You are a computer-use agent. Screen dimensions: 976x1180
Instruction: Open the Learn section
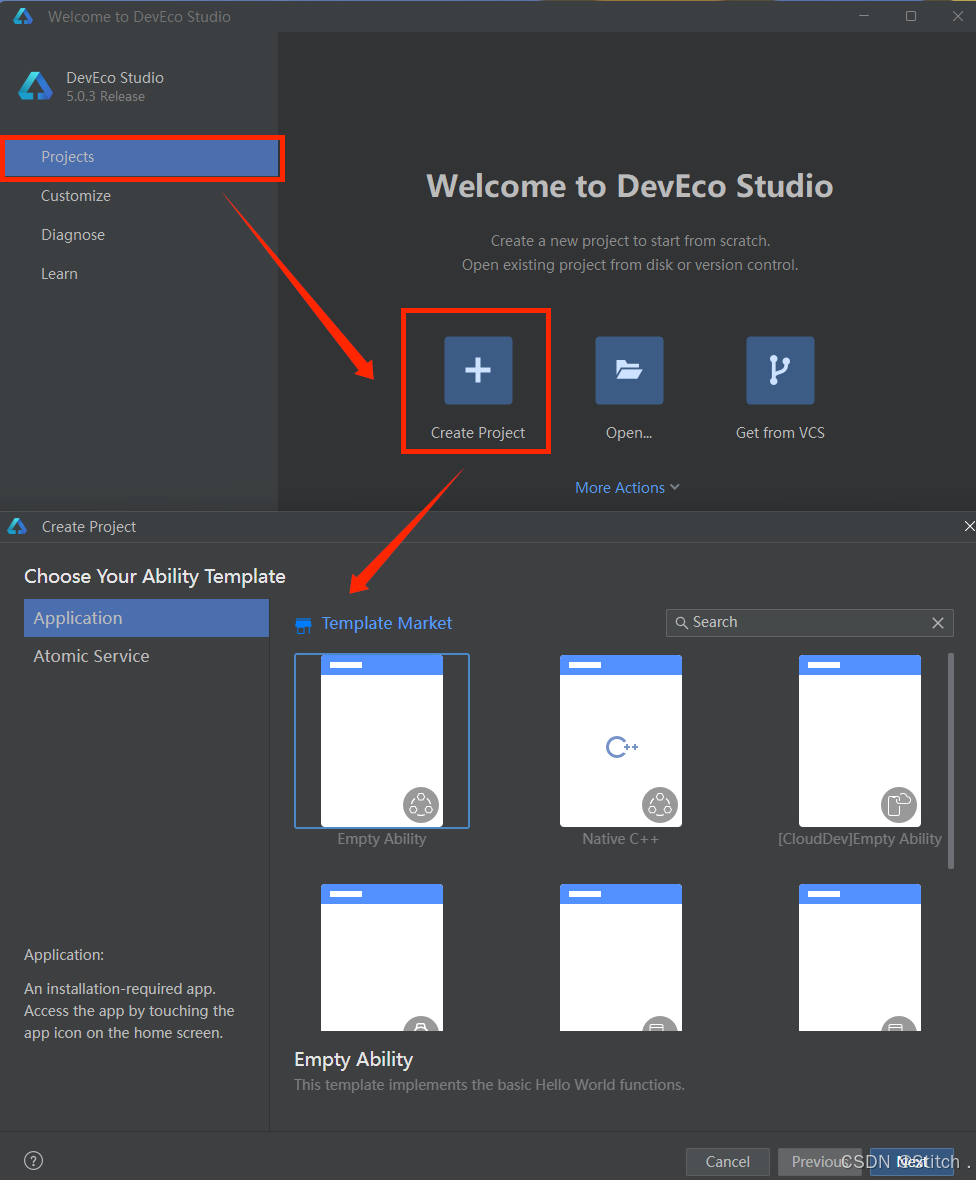pos(59,274)
